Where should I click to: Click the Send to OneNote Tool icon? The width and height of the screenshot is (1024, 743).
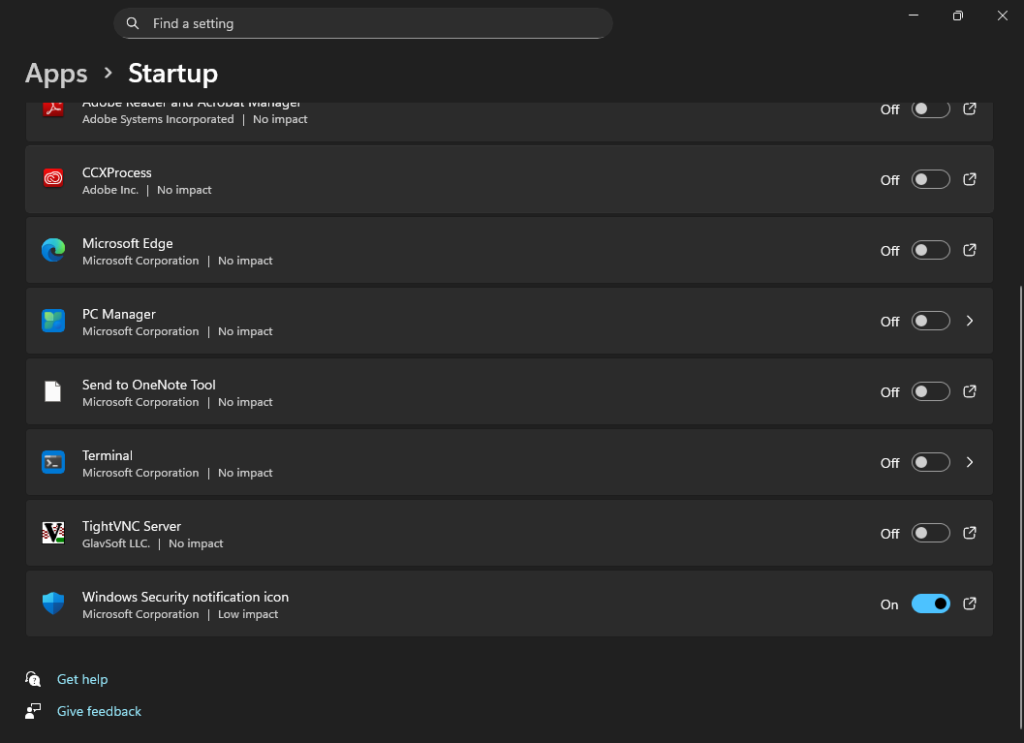(52, 391)
